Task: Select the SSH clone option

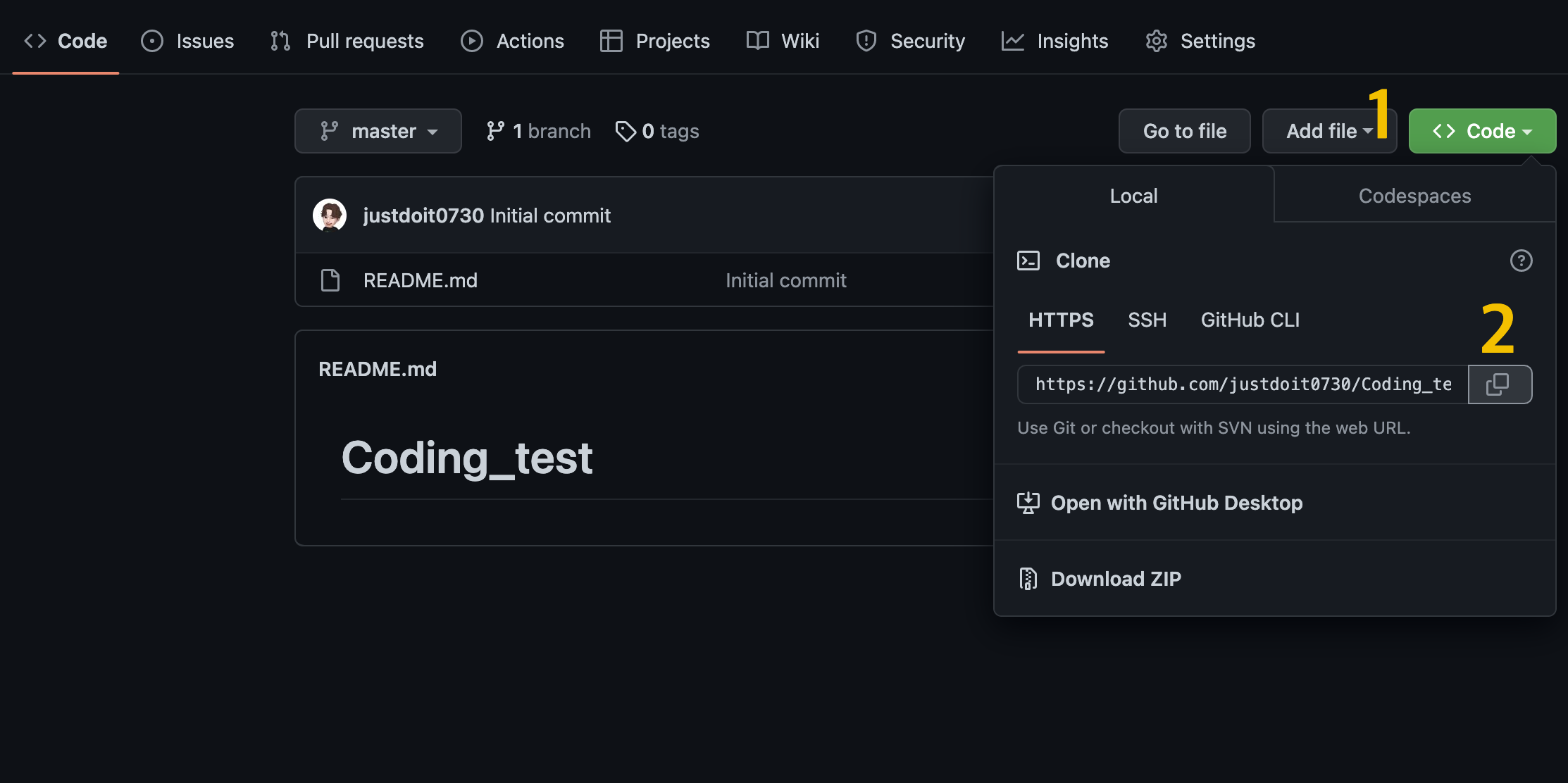Action: pos(1147,320)
